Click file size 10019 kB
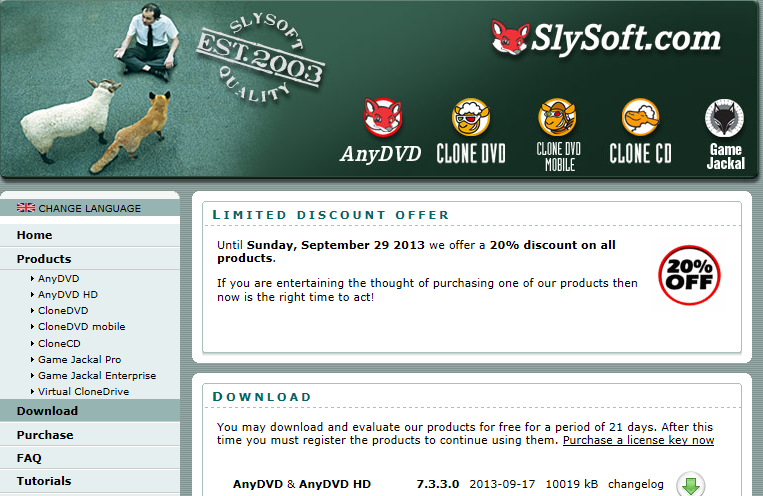Image resolution: width=763 pixels, height=496 pixels. [x=572, y=484]
